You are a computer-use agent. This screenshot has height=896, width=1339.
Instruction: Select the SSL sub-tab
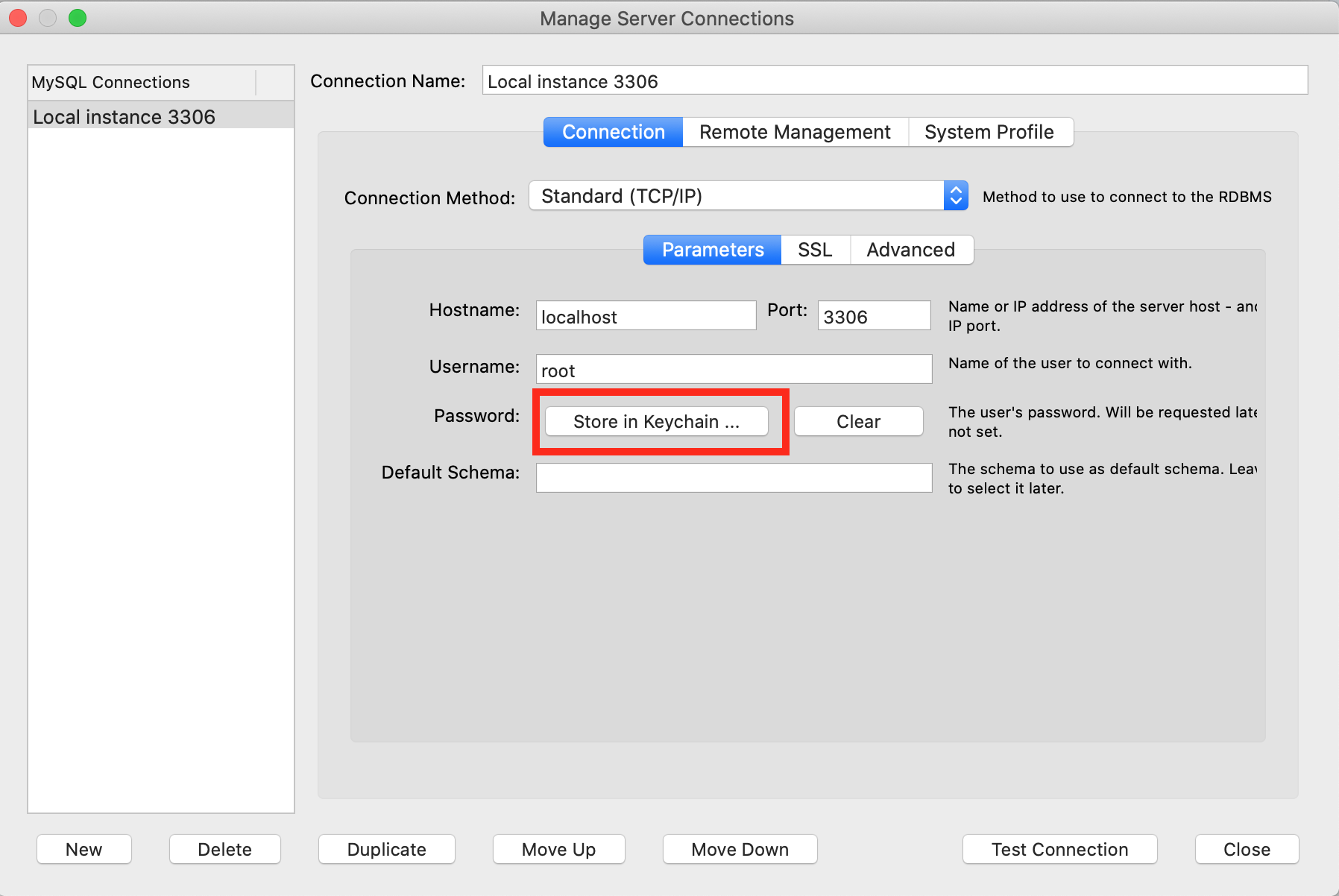[815, 250]
